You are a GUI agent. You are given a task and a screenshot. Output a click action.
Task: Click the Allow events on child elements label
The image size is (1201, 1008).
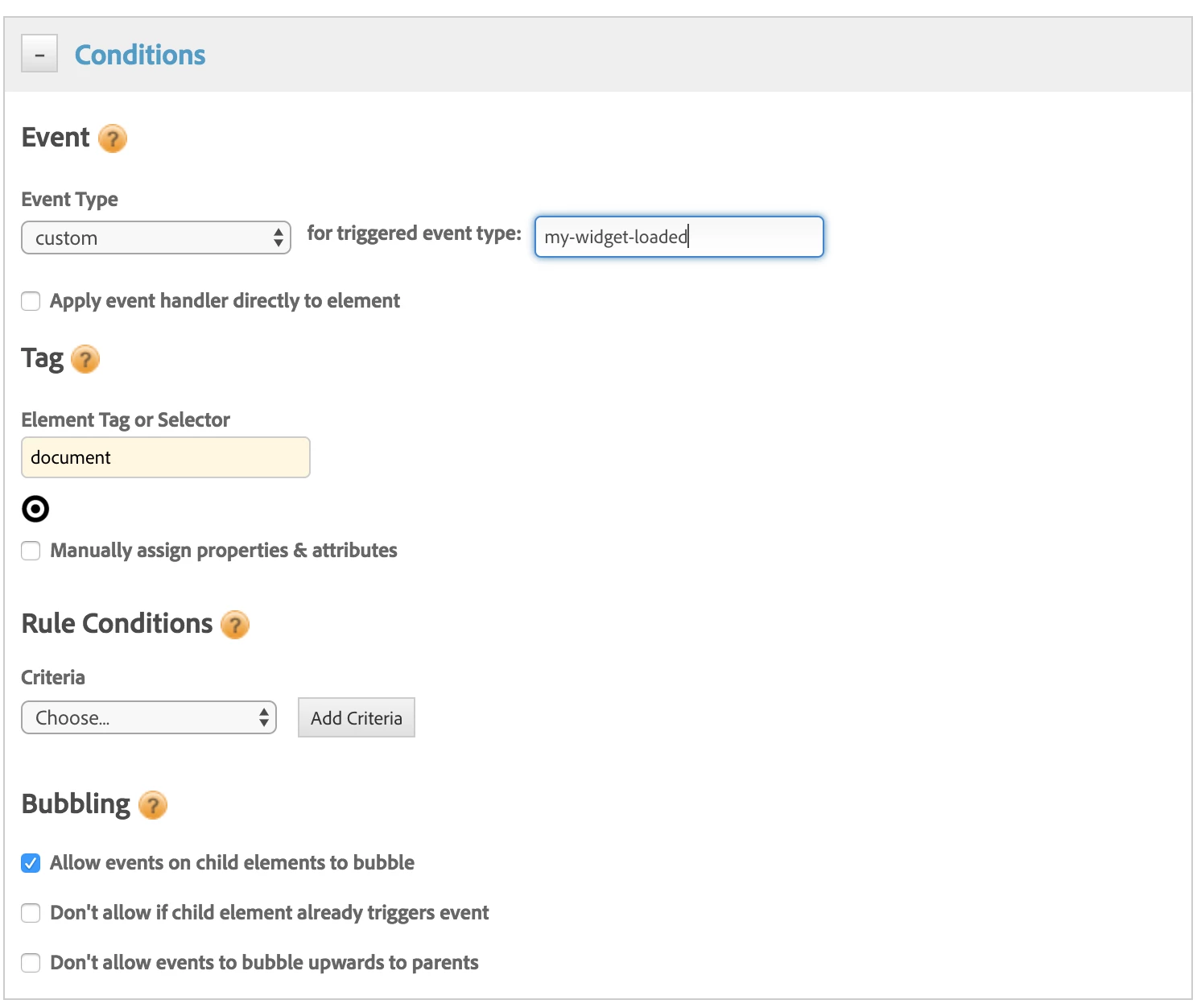click(x=232, y=863)
